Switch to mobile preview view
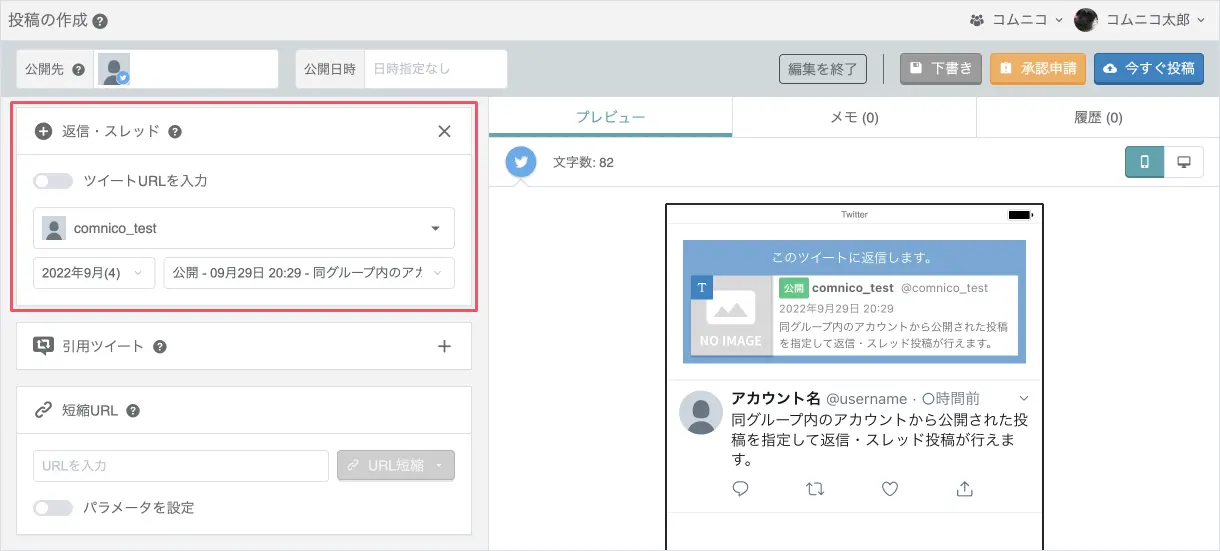 1145,162
